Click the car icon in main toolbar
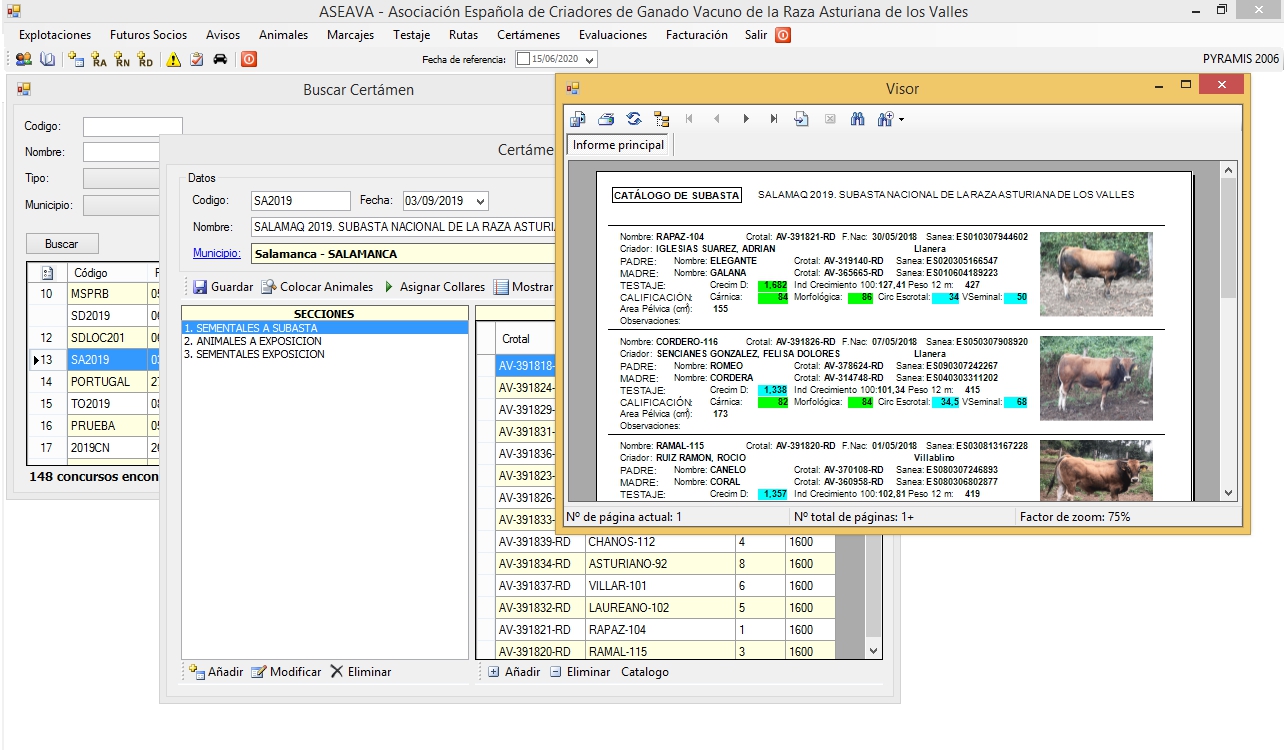 pos(220,60)
